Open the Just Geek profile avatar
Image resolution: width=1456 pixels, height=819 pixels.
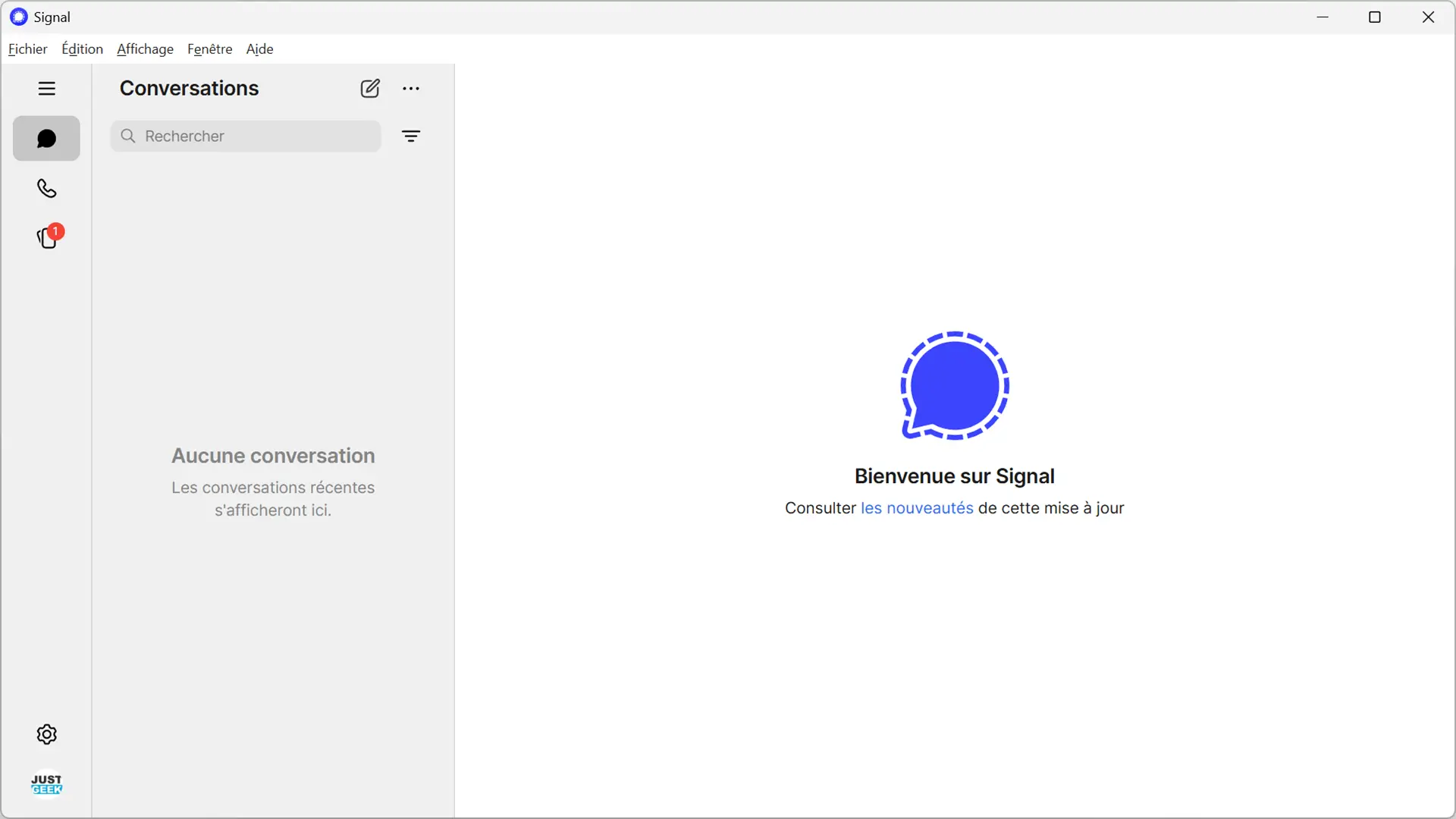pos(46,784)
